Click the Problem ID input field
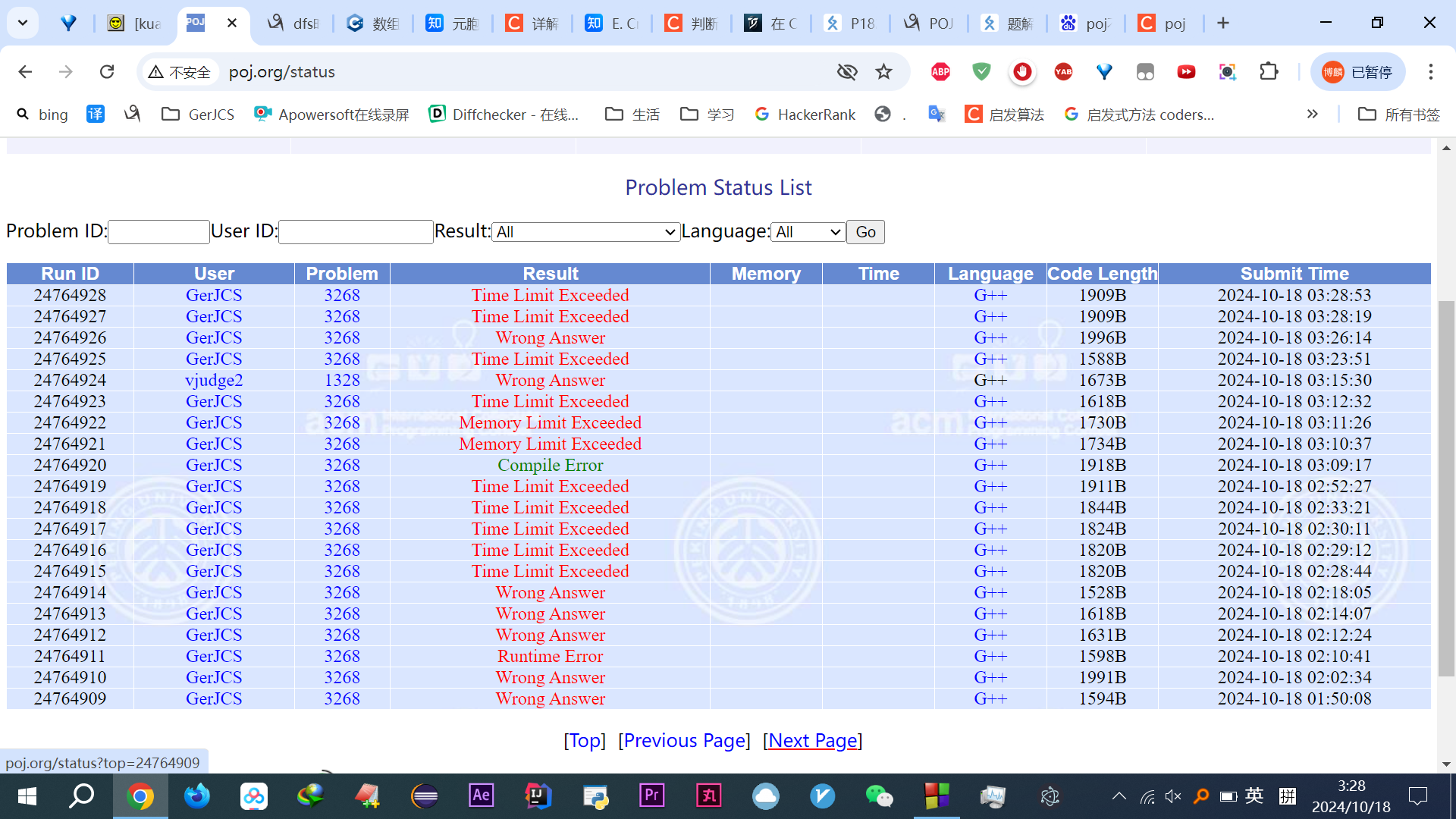 coord(158,232)
